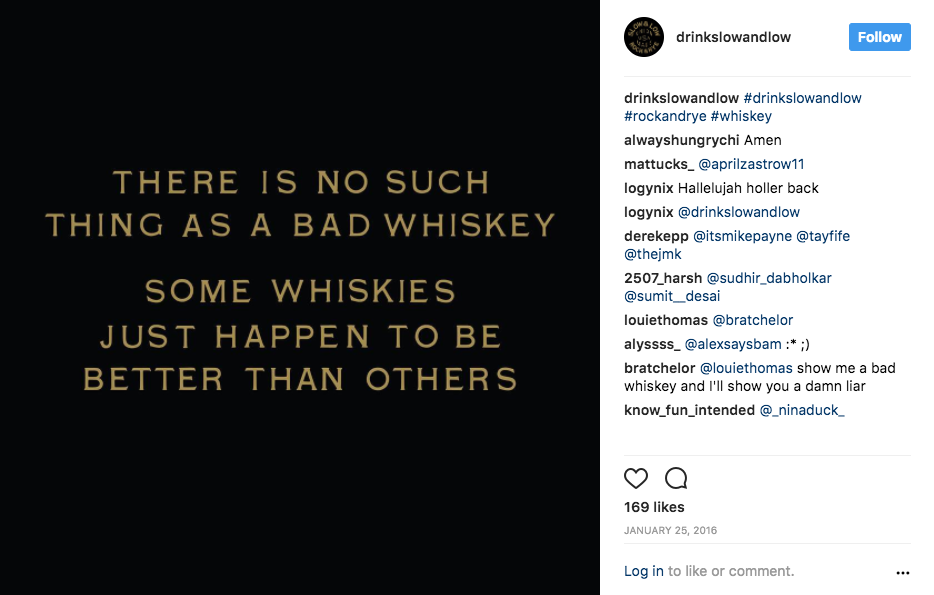Open the three-dot more options menu
Image resolution: width=934 pixels, height=595 pixels.
(x=903, y=573)
